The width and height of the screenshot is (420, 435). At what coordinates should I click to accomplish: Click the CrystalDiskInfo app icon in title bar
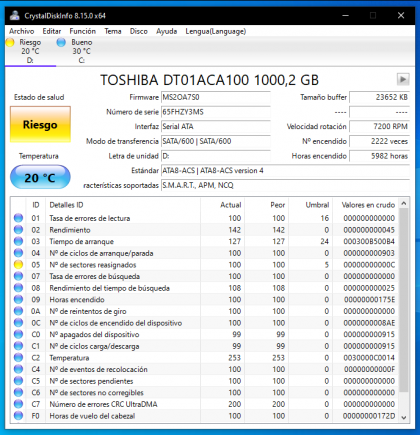tap(15, 15)
